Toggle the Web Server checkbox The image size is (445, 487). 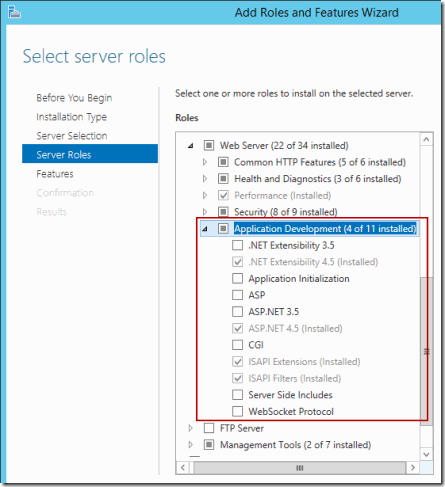(209, 145)
